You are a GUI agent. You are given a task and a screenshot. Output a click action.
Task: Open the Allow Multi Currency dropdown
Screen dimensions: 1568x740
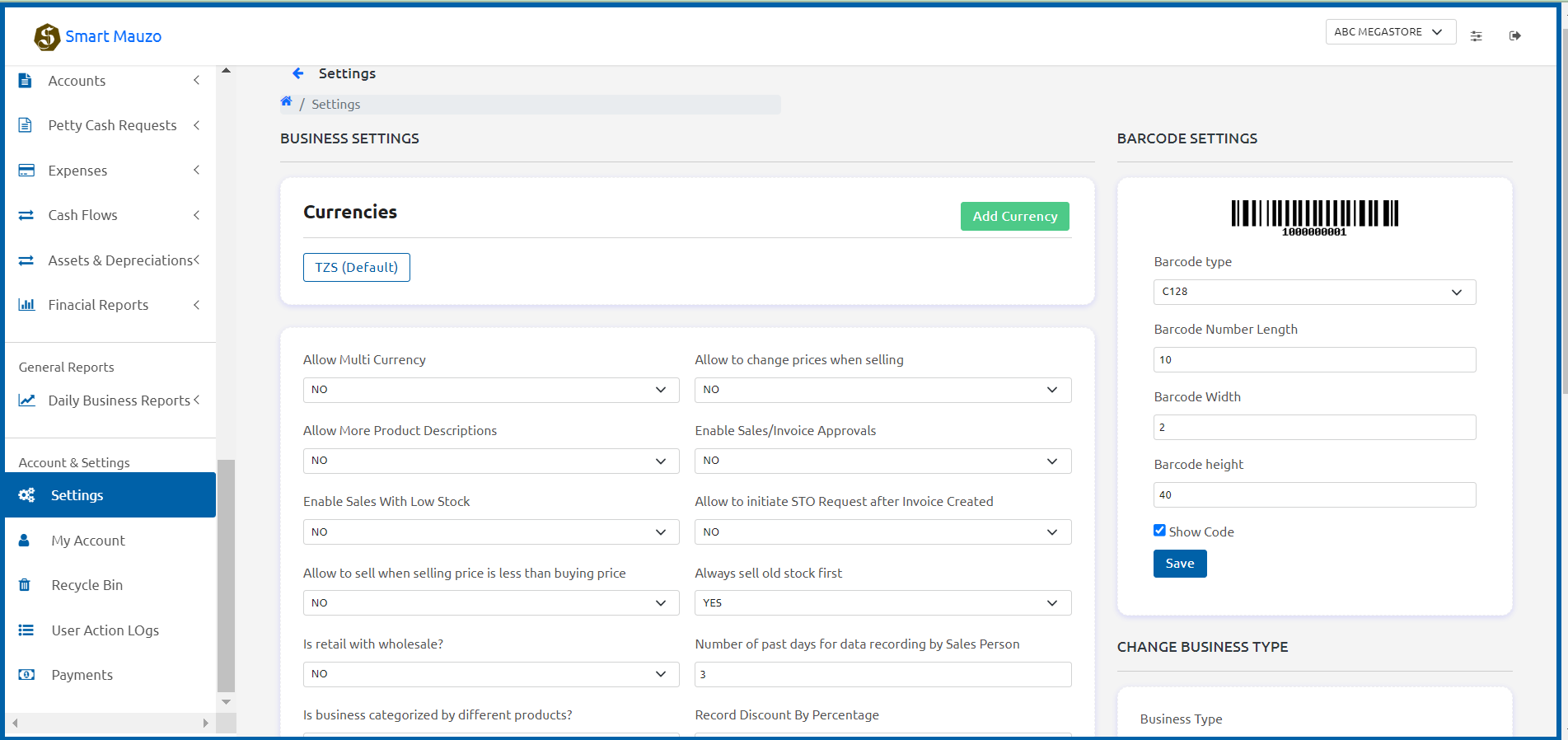click(491, 390)
